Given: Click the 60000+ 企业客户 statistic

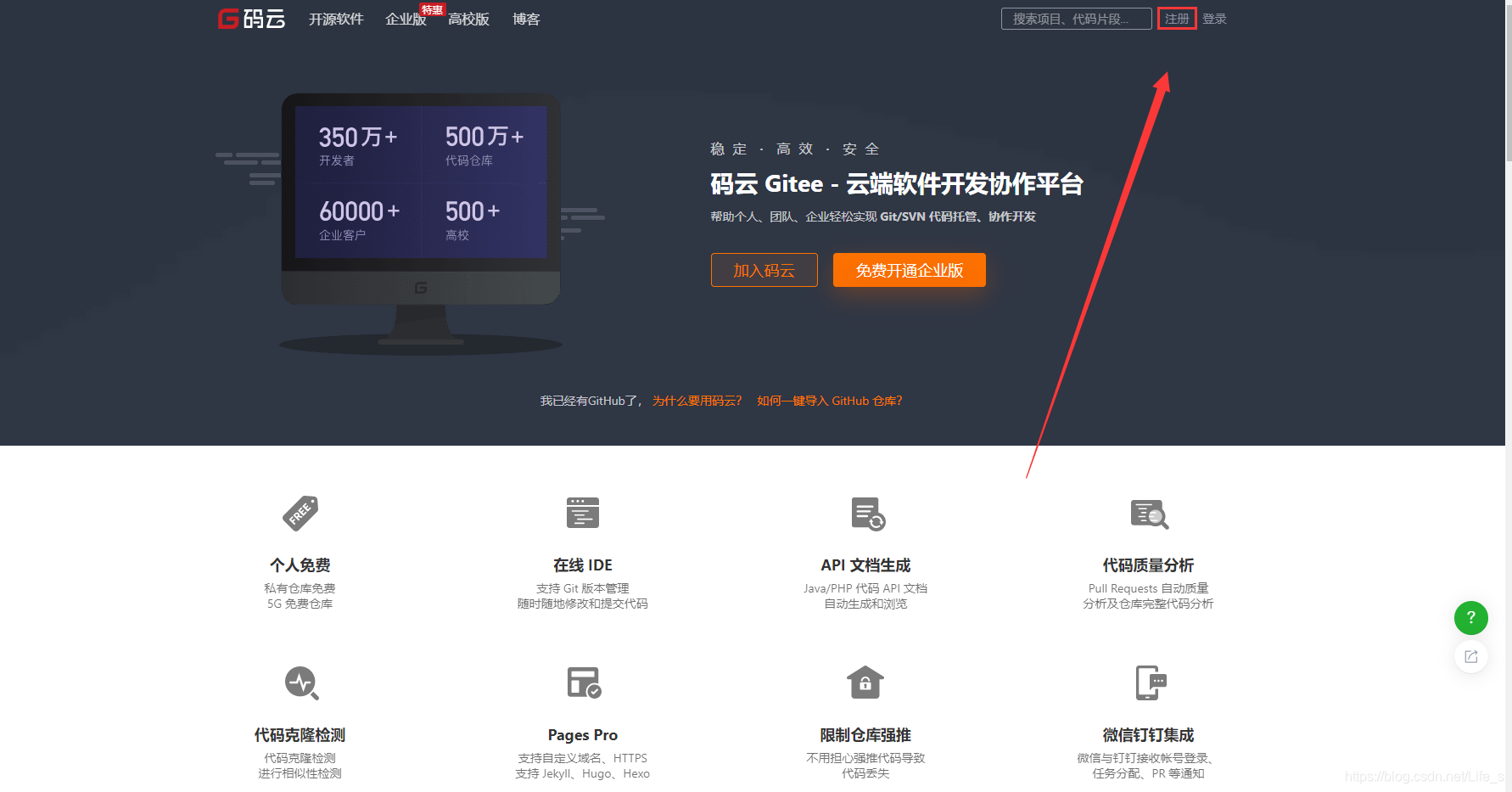Looking at the screenshot, I should [x=359, y=220].
